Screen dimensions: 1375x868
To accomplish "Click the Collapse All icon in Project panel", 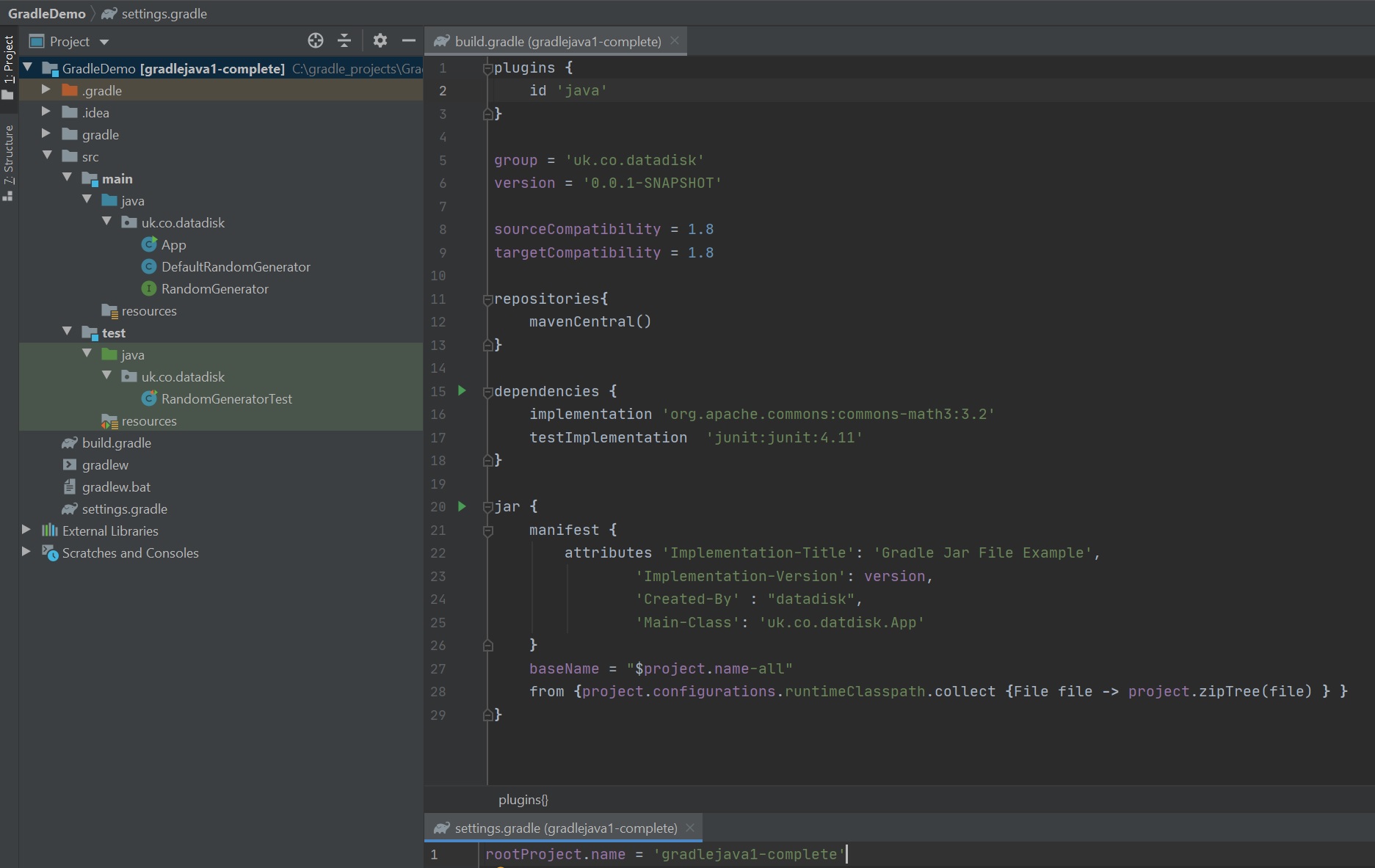I will click(344, 41).
